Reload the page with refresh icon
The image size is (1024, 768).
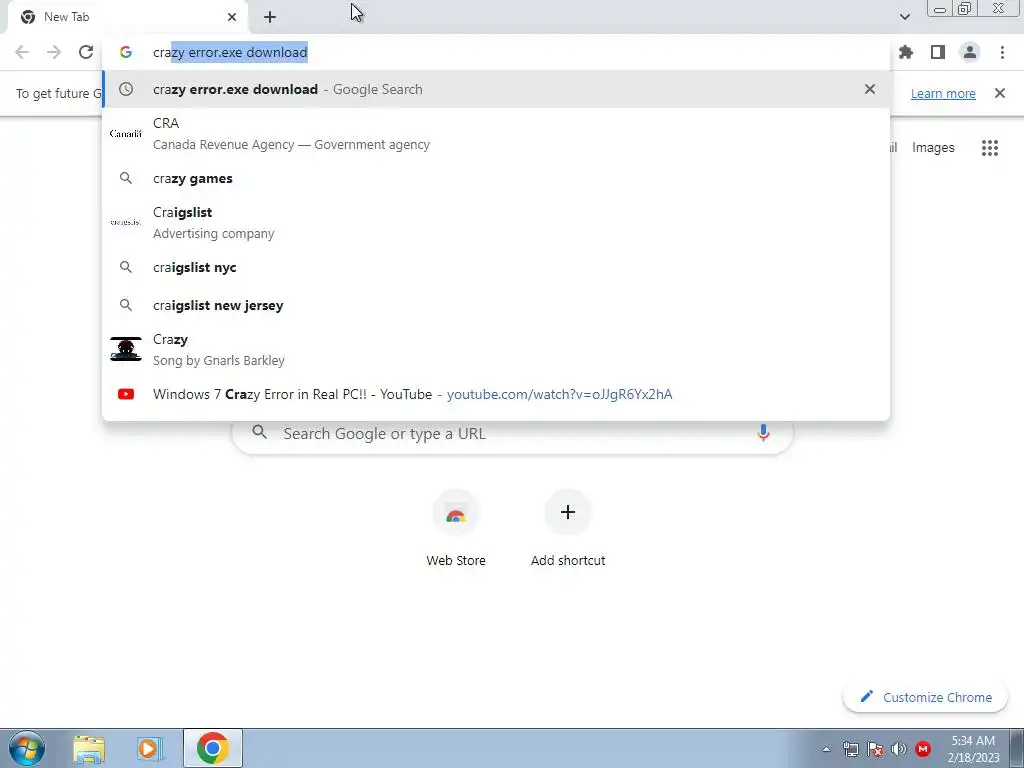86,52
